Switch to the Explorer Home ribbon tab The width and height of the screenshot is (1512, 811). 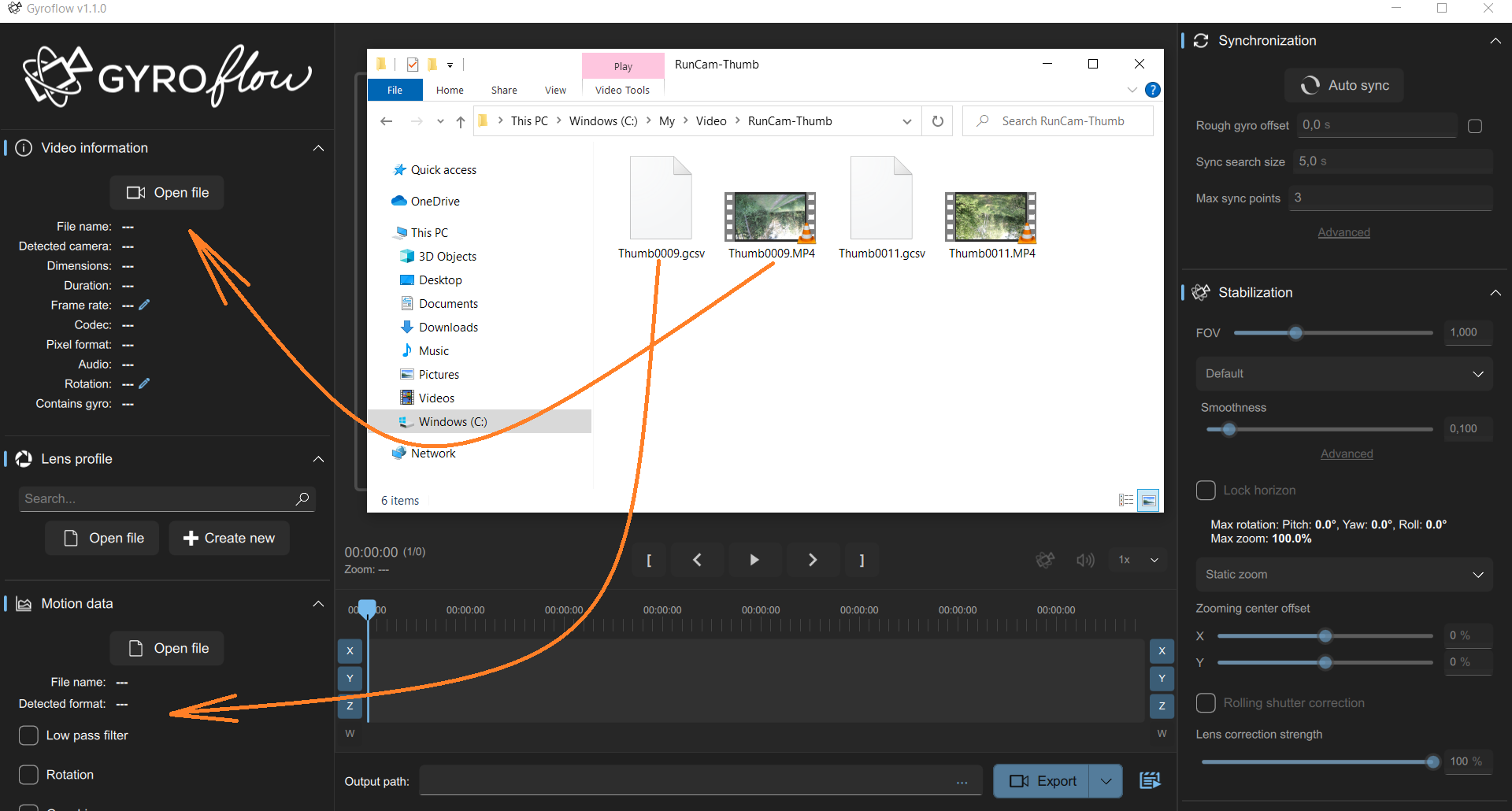pyautogui.click(x=450, y=91)
